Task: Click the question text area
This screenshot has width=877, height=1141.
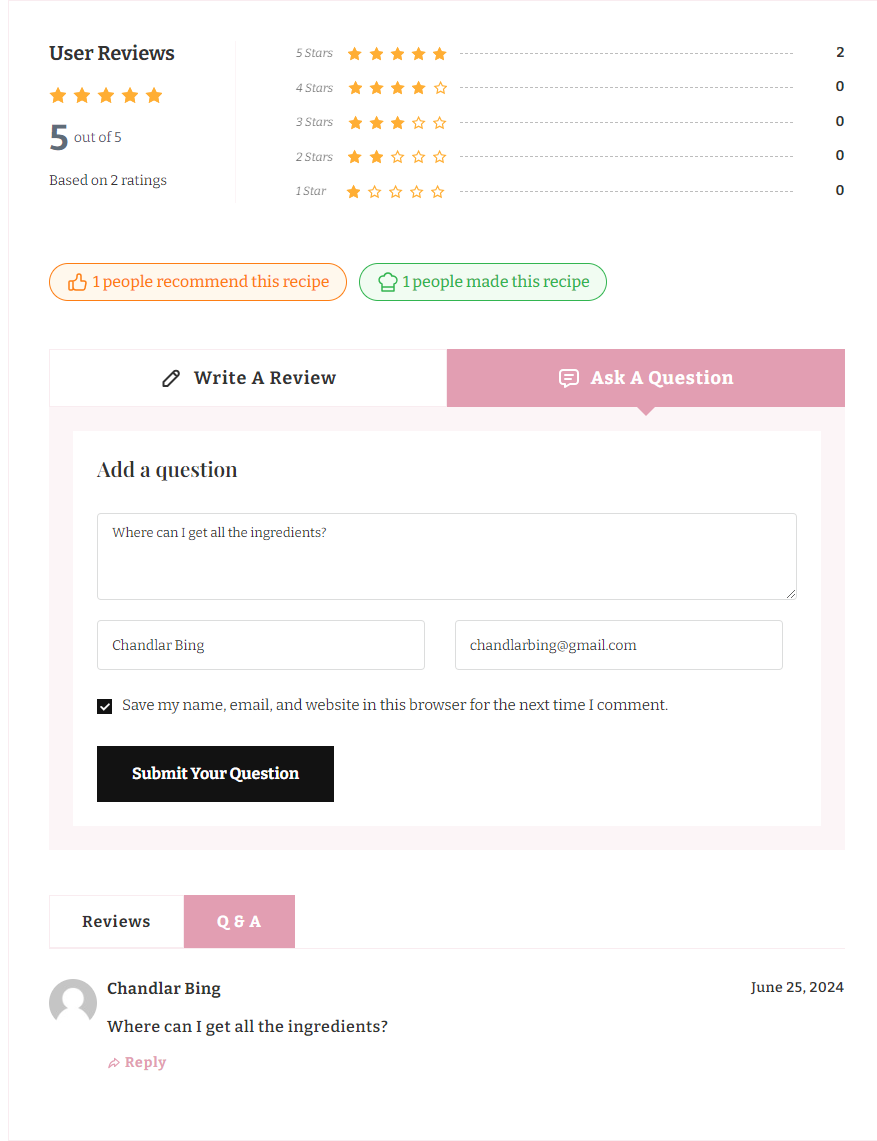Action: (446, 557)
